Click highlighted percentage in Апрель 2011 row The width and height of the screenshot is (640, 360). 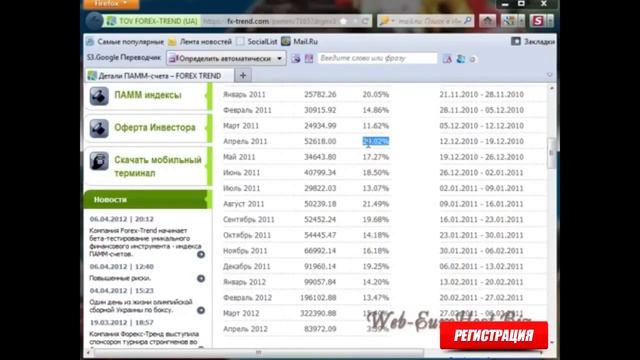tap(376, 141)
